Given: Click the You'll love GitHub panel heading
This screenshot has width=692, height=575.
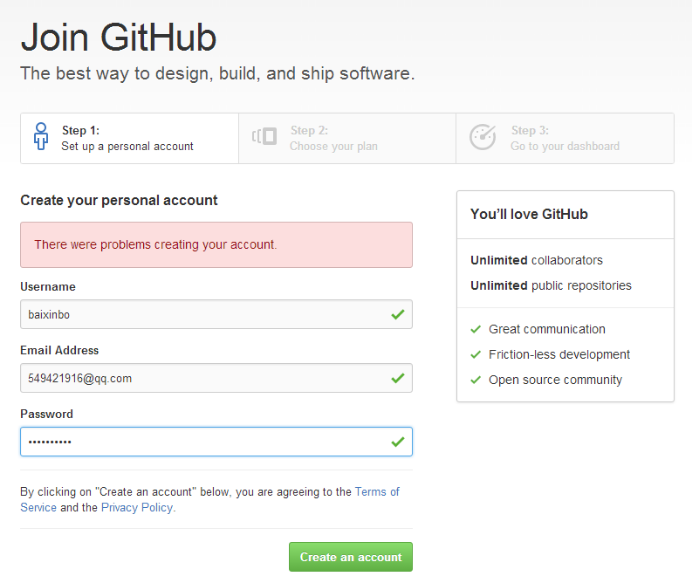Looking at the screenshot, I should (x=529, y=214).
